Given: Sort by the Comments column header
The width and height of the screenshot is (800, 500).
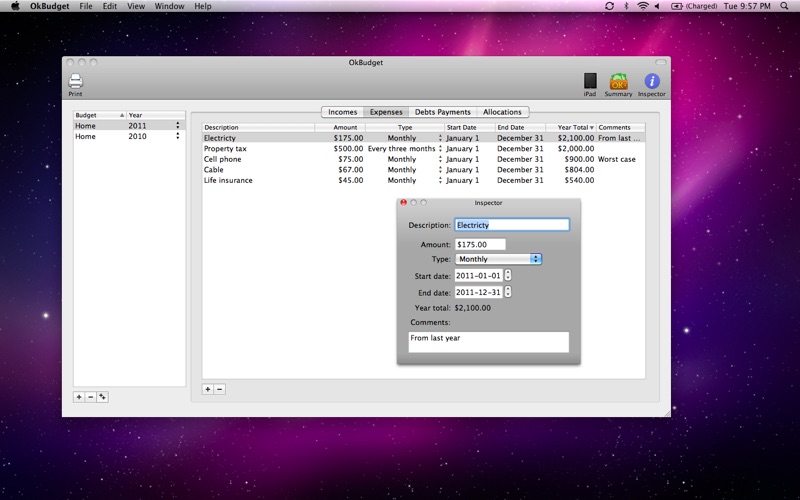Looking at the screenshot, I should [620, 128].
